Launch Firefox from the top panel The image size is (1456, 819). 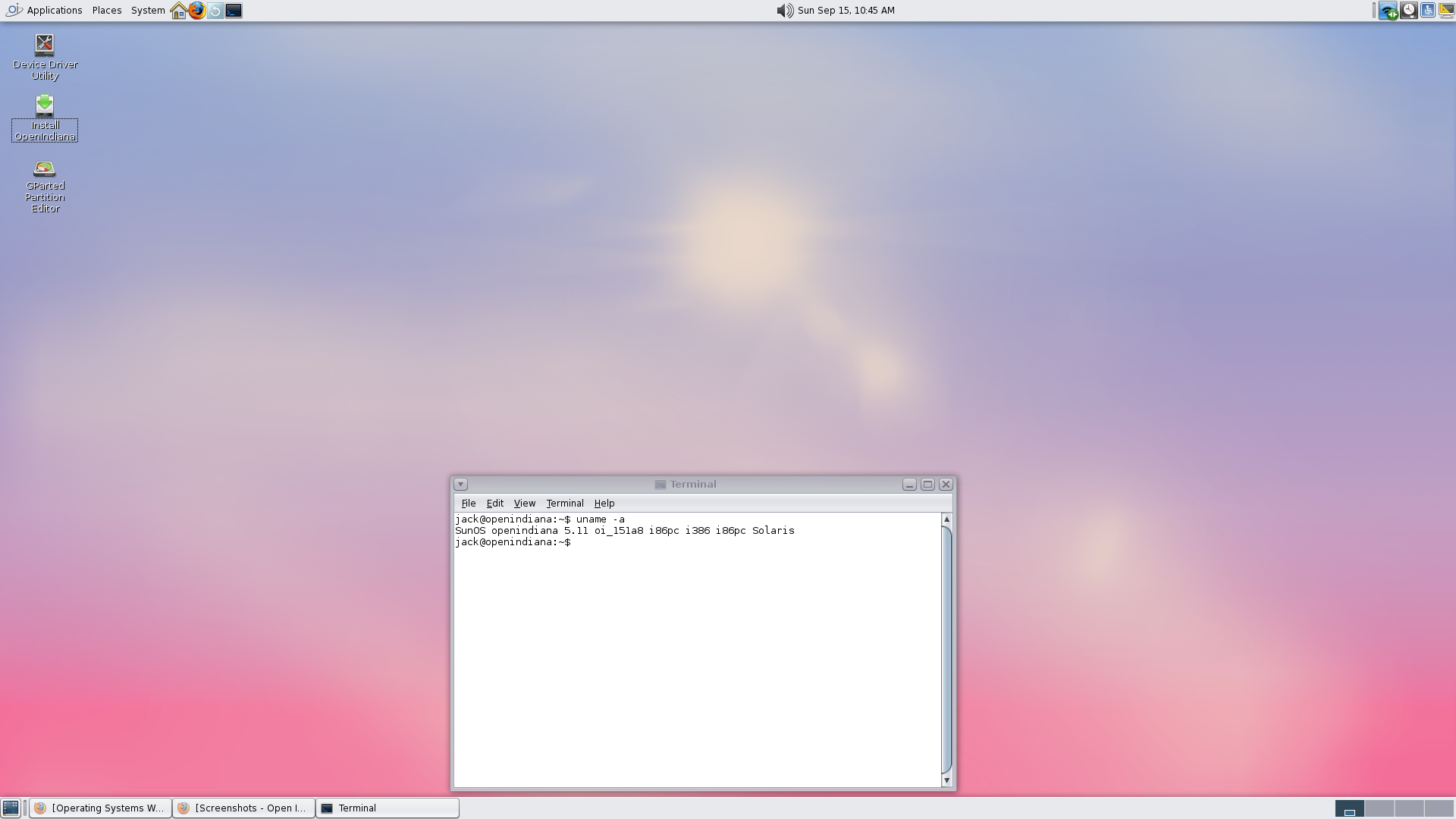tap(197, 11)
